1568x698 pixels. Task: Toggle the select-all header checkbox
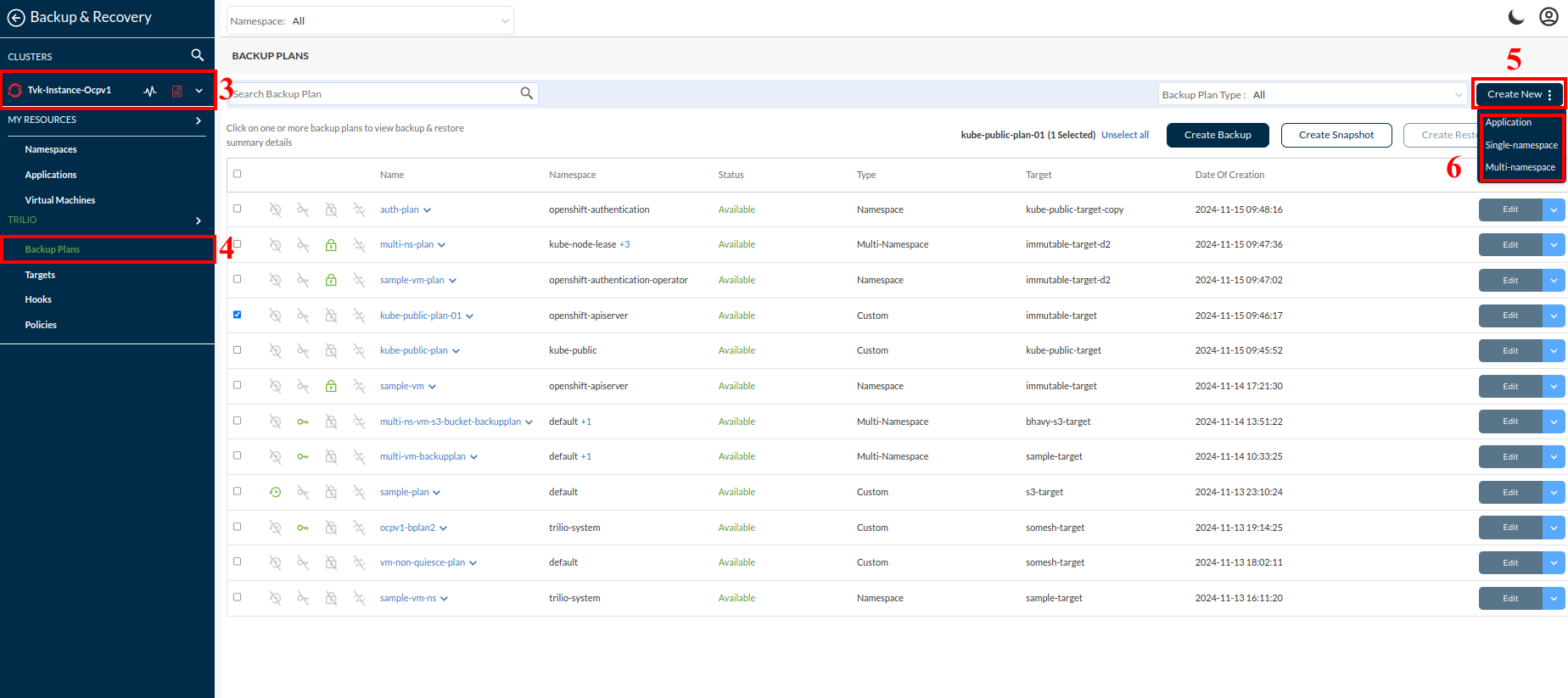point(238,174)
